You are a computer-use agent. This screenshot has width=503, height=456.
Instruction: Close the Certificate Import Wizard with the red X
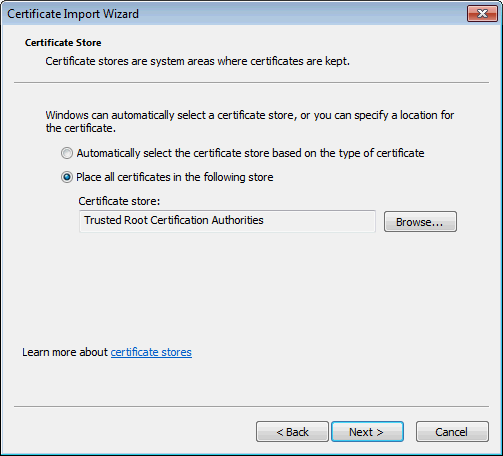coord(482,14)
